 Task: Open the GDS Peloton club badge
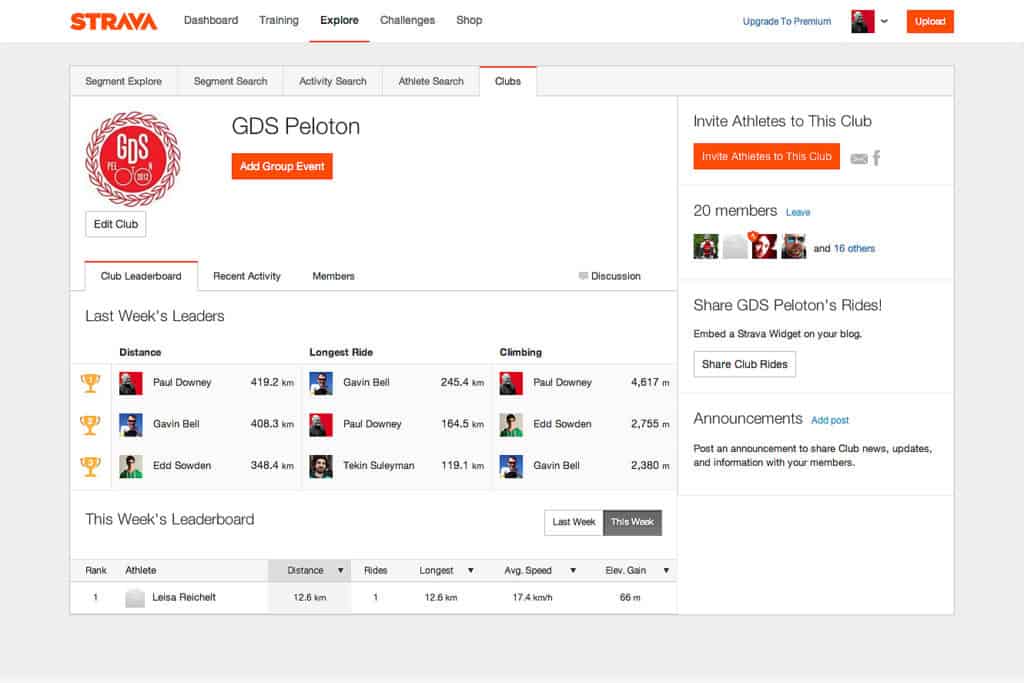coord(133,159)
